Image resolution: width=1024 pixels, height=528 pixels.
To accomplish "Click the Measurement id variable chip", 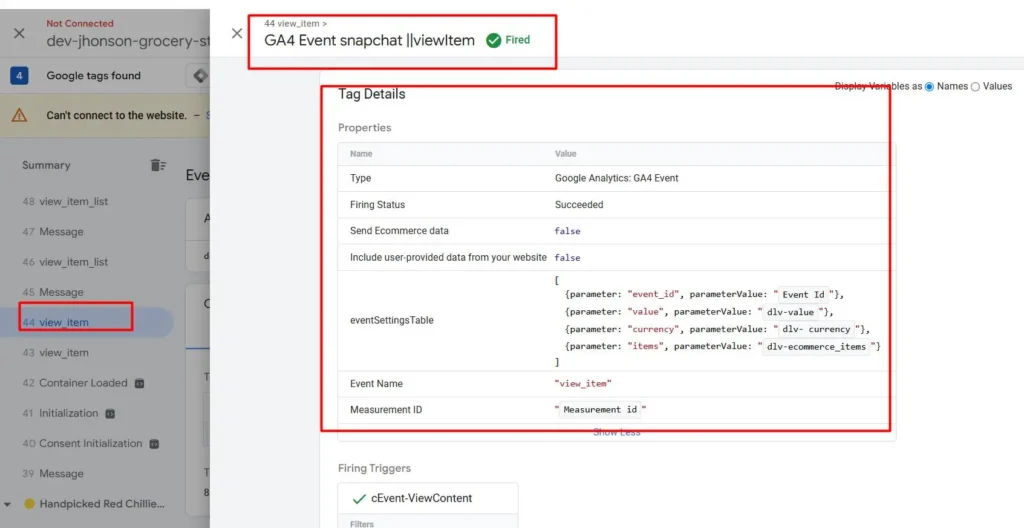I will click(600, 410).
